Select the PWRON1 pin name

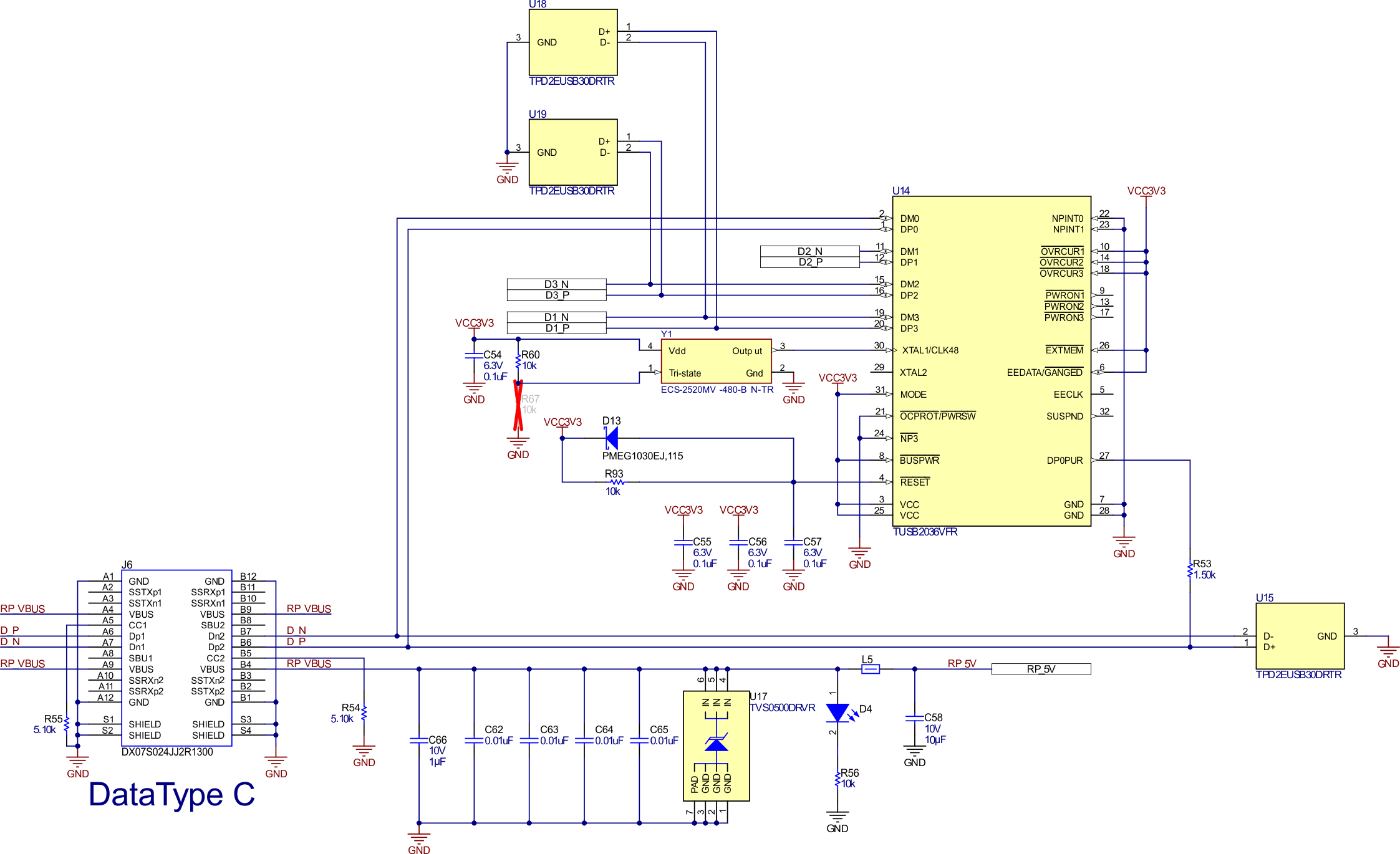tap(1064, 295)
